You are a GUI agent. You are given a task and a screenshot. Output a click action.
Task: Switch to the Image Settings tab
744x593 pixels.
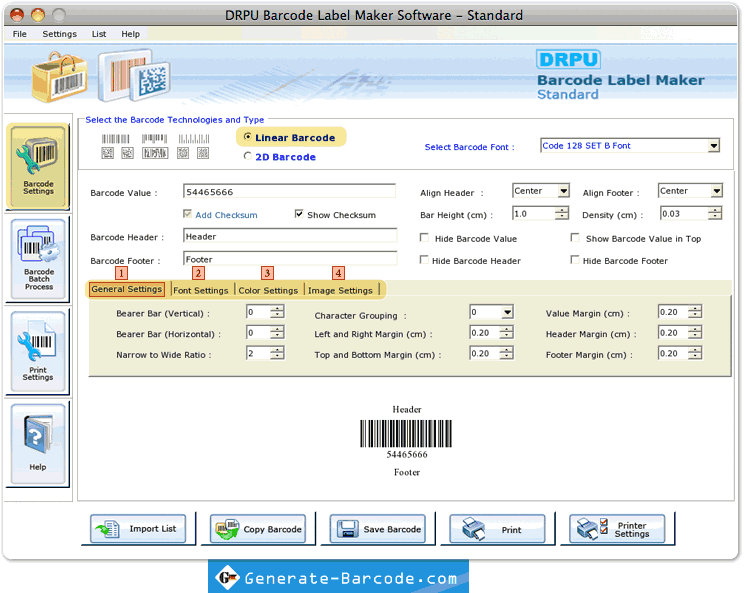tap(340, 290)
